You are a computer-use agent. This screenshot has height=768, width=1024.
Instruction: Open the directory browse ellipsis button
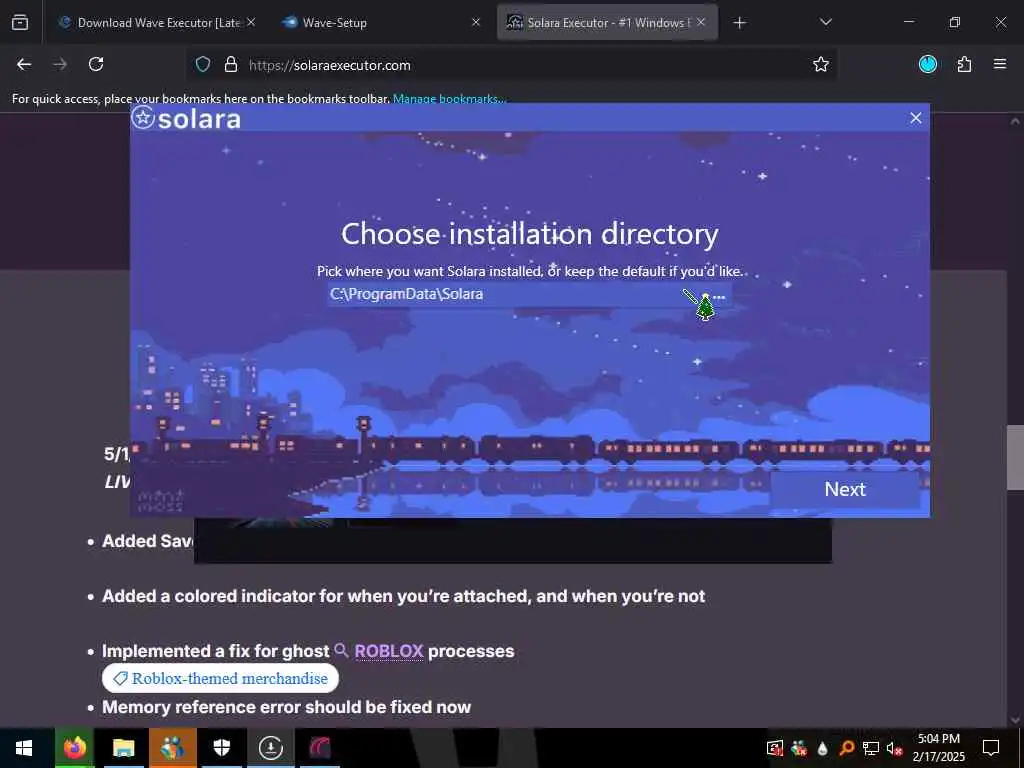click(719, 296)
